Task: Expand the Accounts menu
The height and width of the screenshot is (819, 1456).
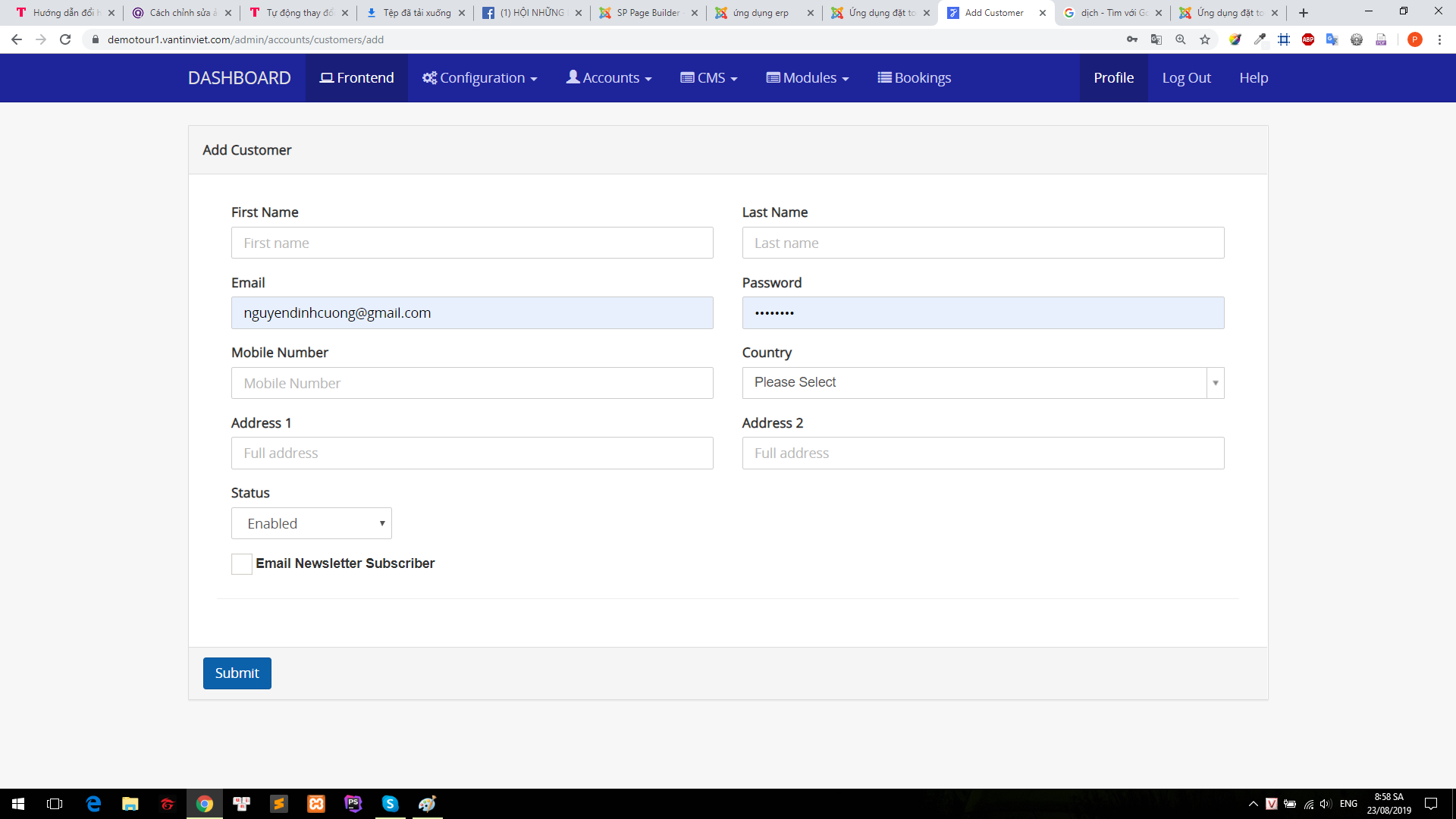Action: [609, 78]
